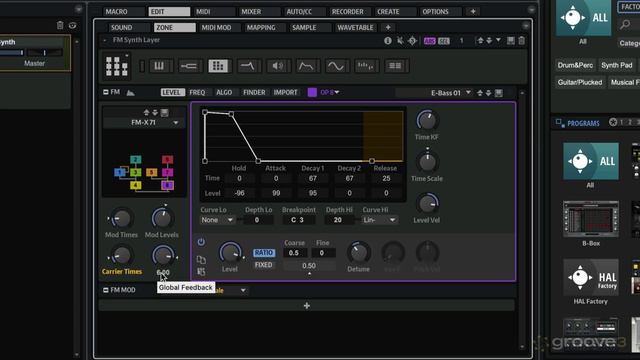This screenshot has height=360, width=640.
Task: Select operator 1 box in algorithm diagram
Action: tap(120, 172)
